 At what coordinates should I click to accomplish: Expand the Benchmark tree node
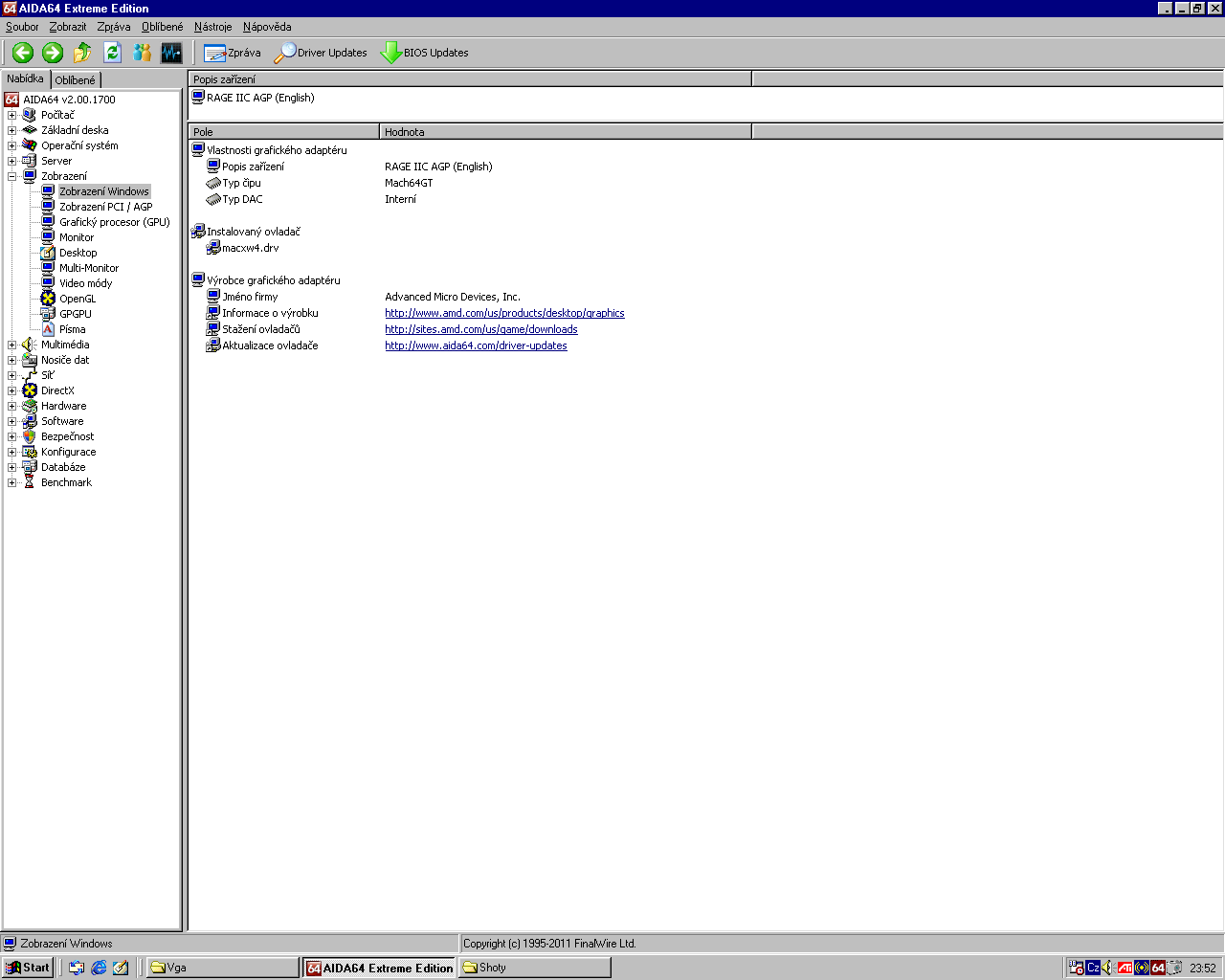click(11, 482)
